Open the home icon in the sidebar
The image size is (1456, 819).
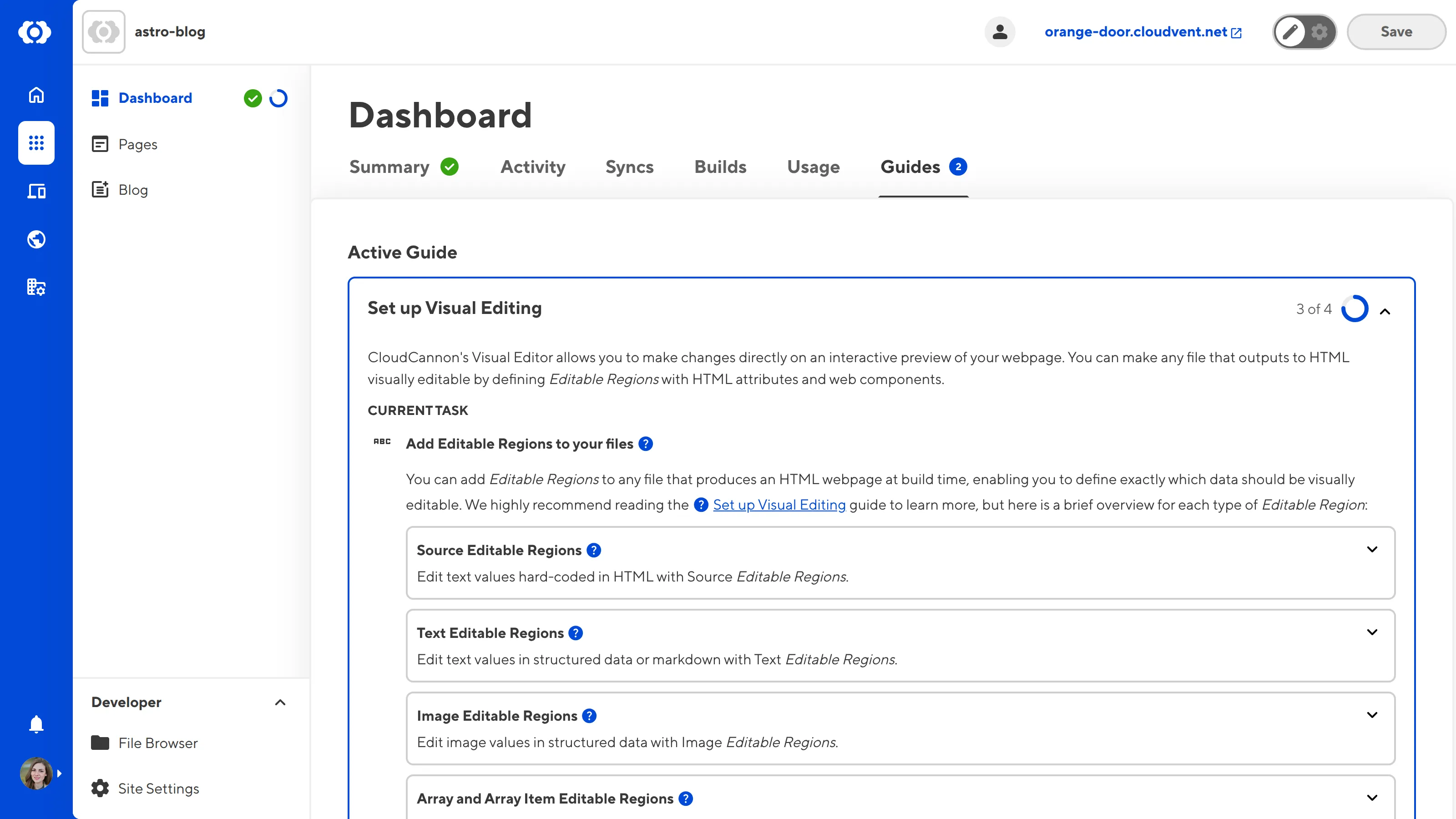tap(35, 95)
